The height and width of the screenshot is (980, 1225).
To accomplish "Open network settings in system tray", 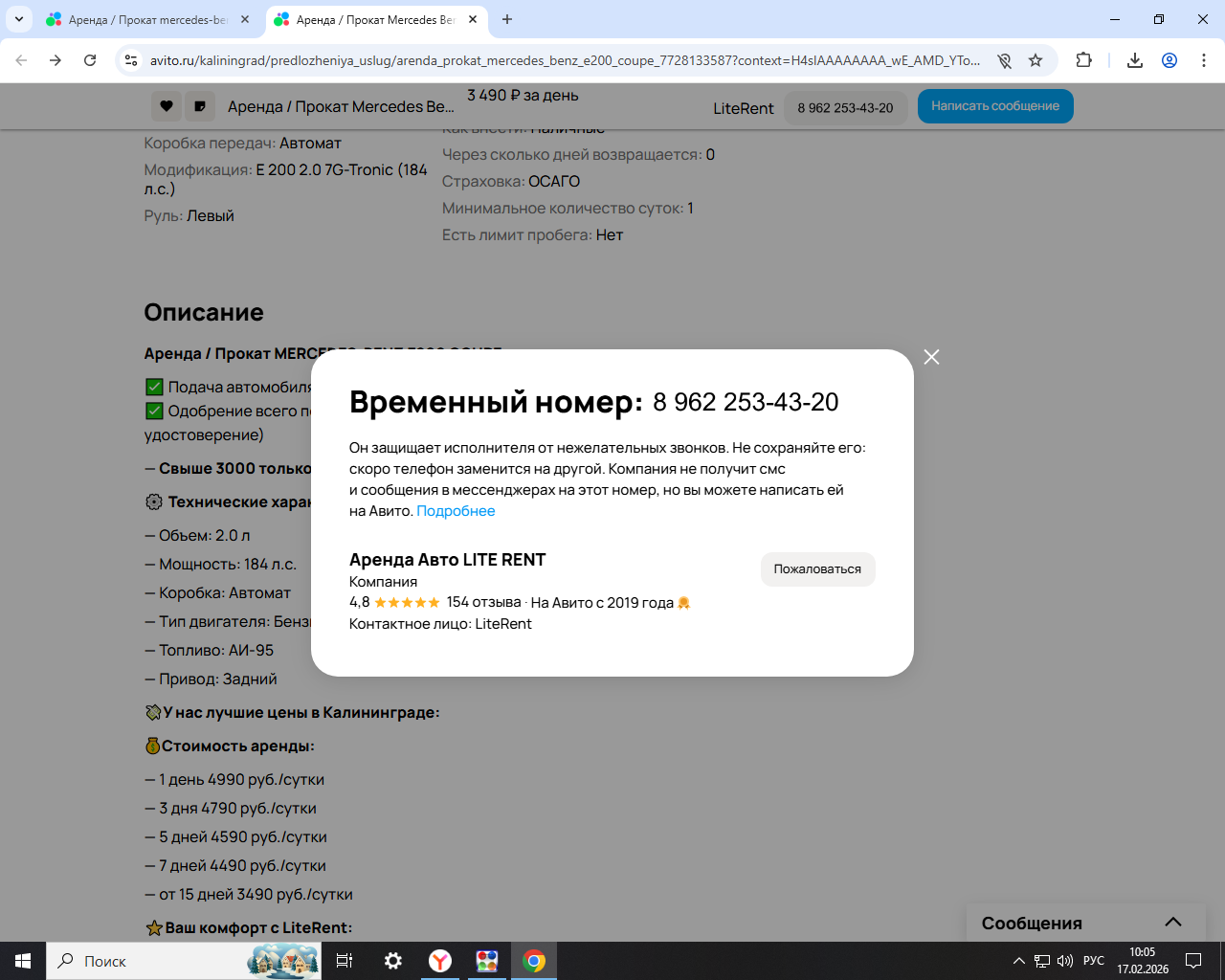I will (1042, 961).
